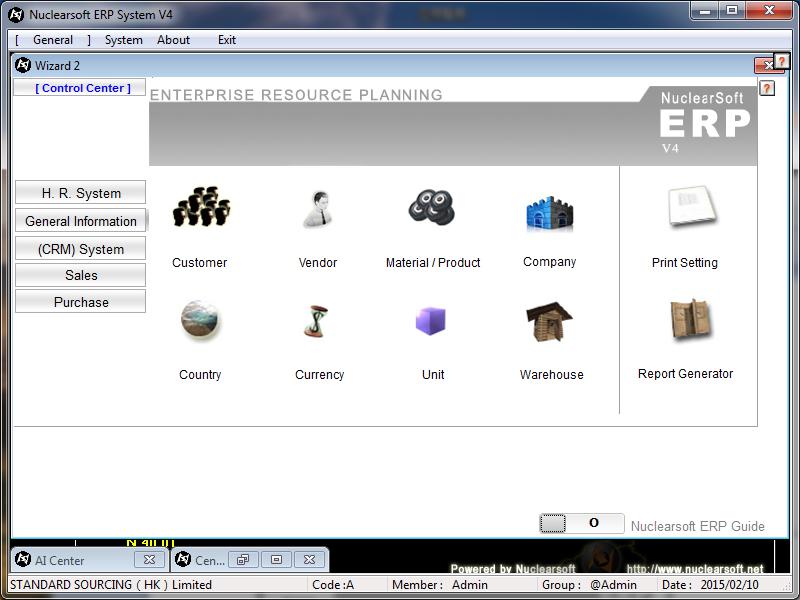Image resolution: width=800 pixels, height=600 pixels.
Task: Maximize the Nuclearsoft ERP System window
Action: 732,11
